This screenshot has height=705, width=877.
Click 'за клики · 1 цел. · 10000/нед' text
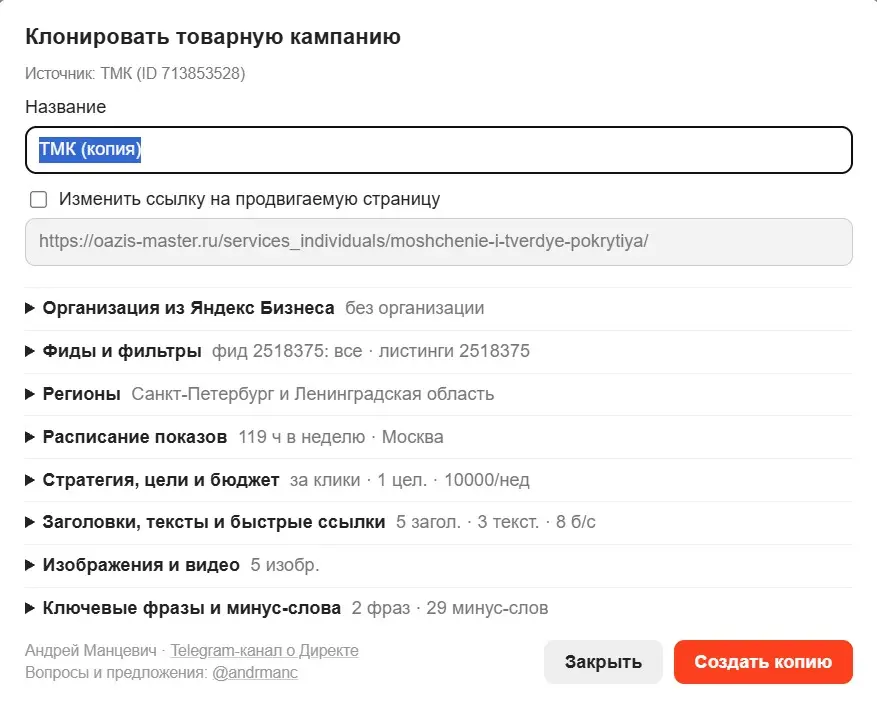coord(409,480)
